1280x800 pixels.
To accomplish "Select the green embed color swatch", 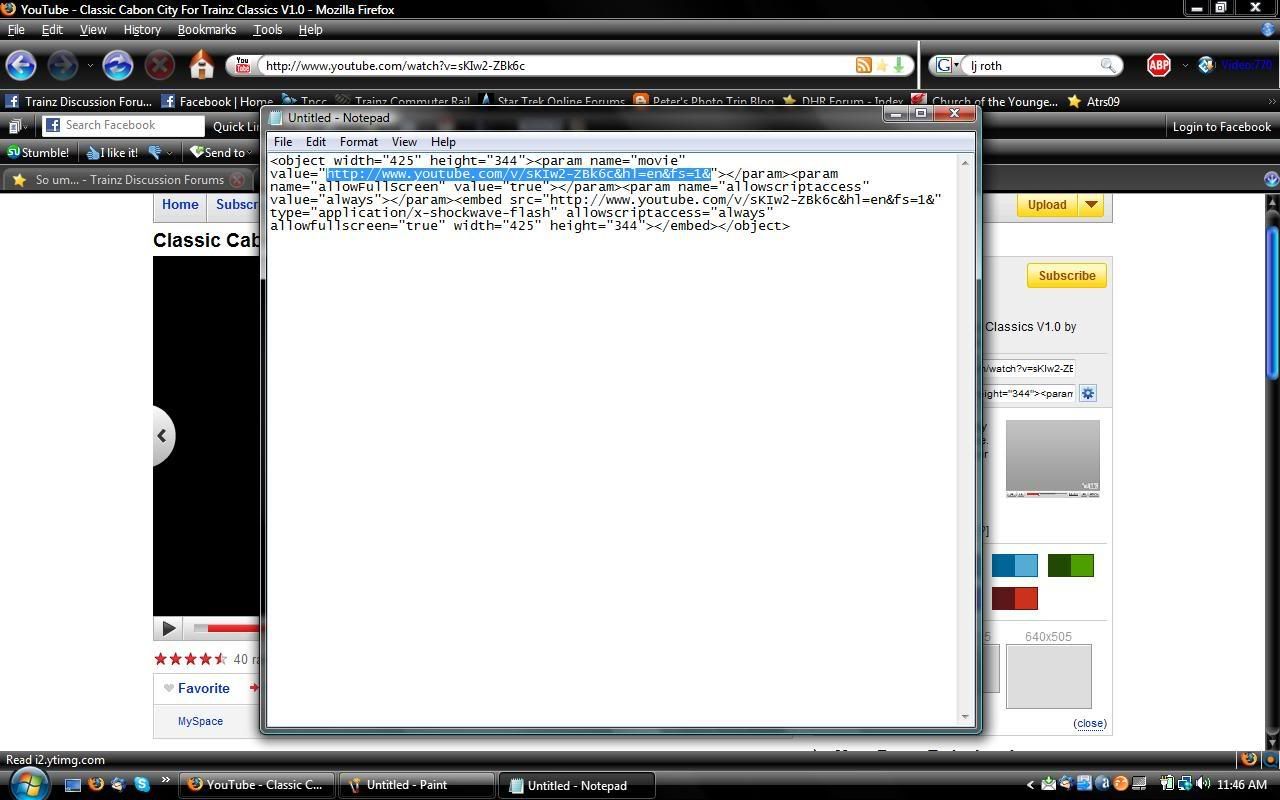I will (1070, 566).
